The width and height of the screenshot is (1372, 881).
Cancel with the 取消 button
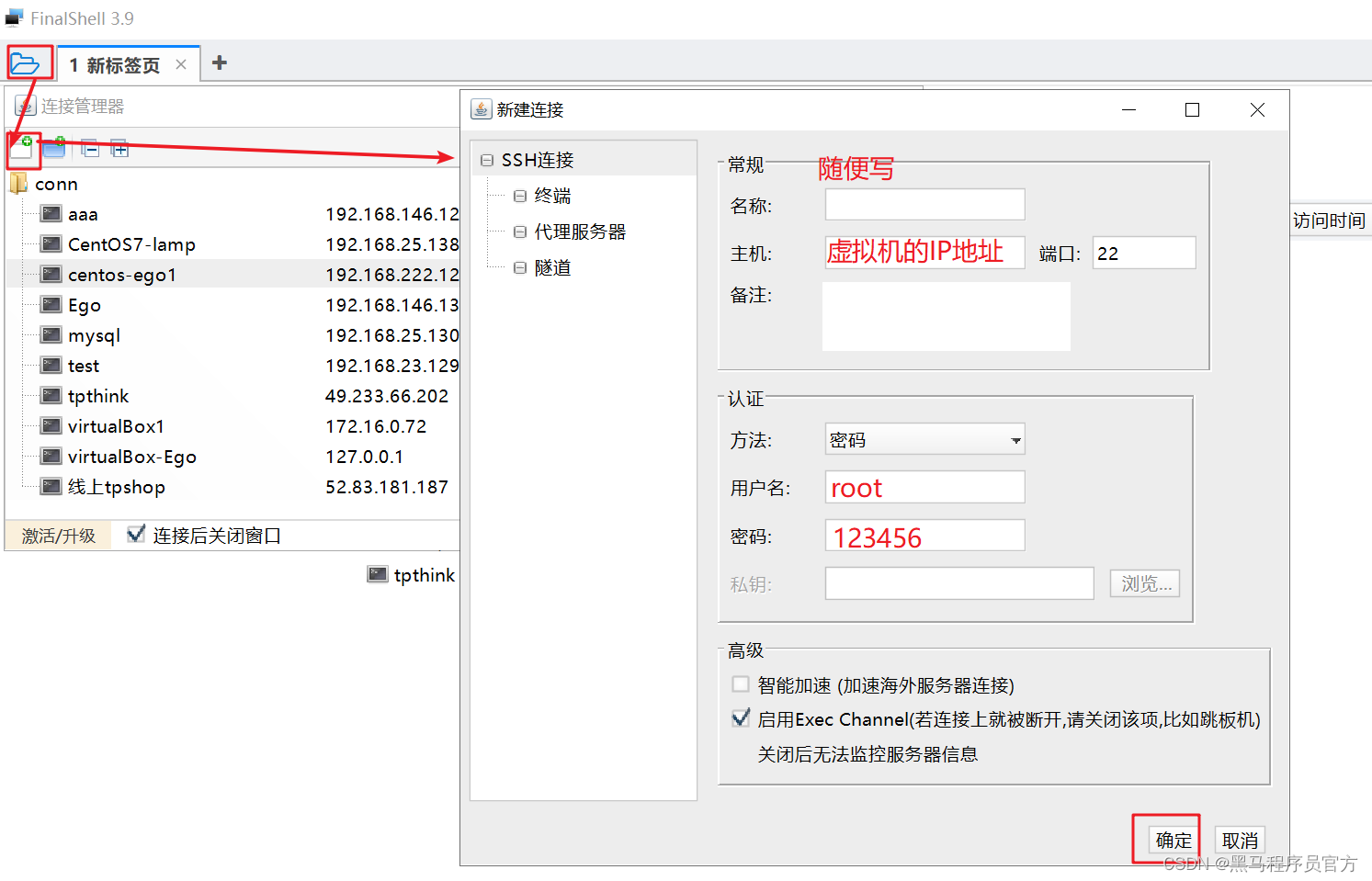click(1240, 840)
